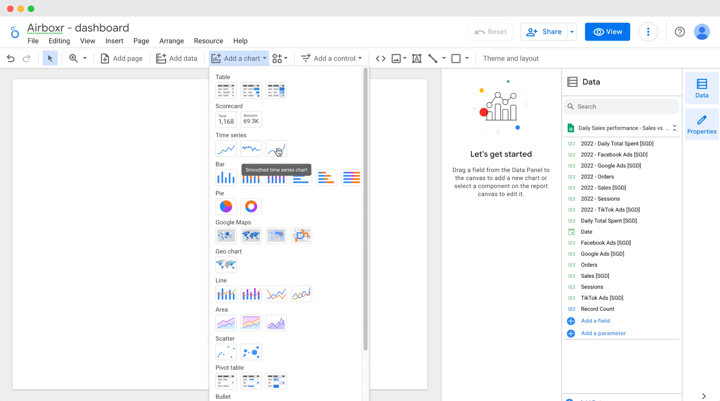
Task: Select the first Pivot table chart
Action: pos(226,381)
